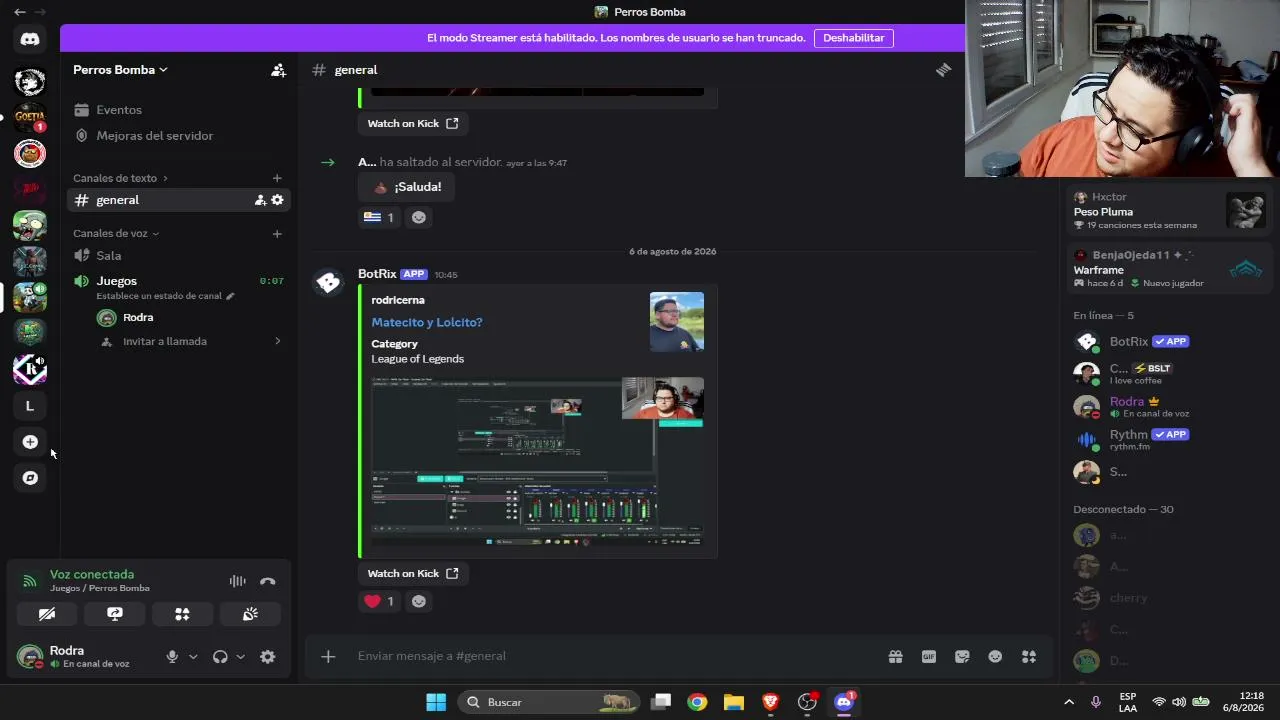Open noise suppression settings icon
Screen dimensions: 1280x720
click(237, 581)
